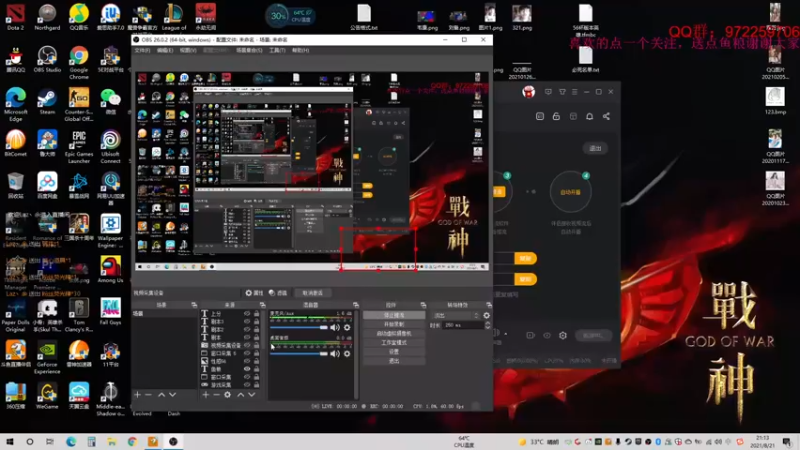Click notification bell in streaming assistant window
This screenshot has width=800, height=450.
[589, 116]
